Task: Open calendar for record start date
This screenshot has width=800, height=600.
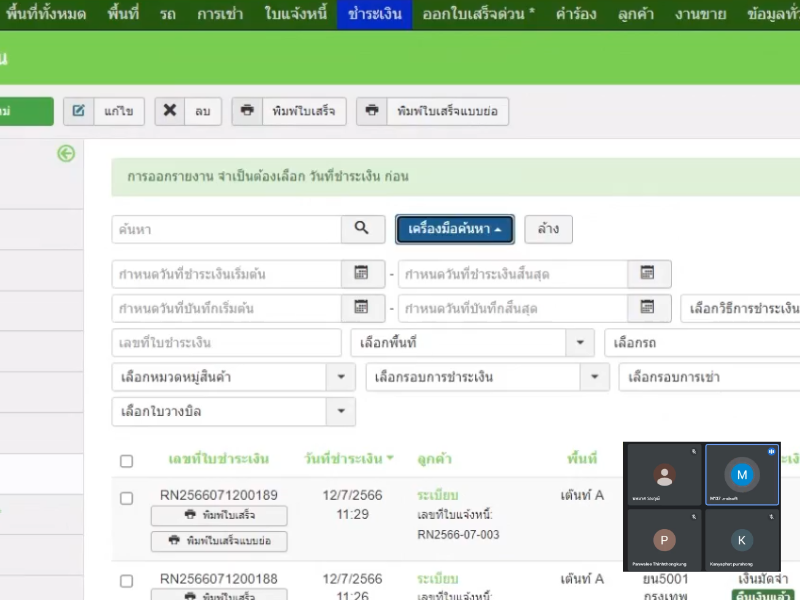Action: click(x=362, y=308)
